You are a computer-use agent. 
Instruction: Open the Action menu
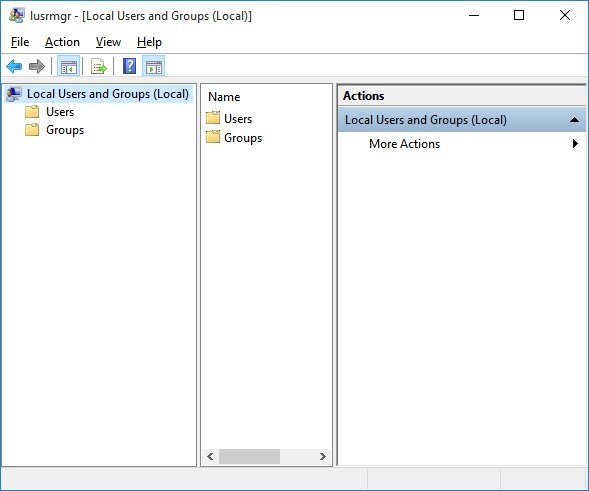tap(62, 42)
